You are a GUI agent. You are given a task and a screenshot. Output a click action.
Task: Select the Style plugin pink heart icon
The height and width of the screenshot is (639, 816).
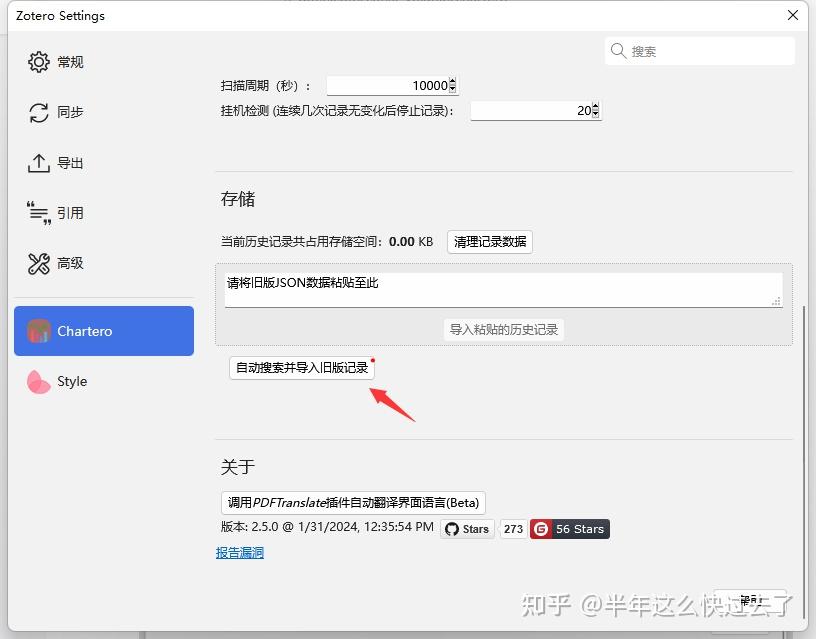[x=38, y=381]
